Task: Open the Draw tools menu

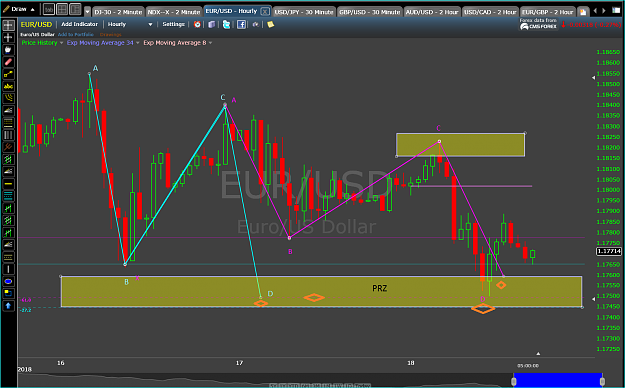Action: (20, 9)
